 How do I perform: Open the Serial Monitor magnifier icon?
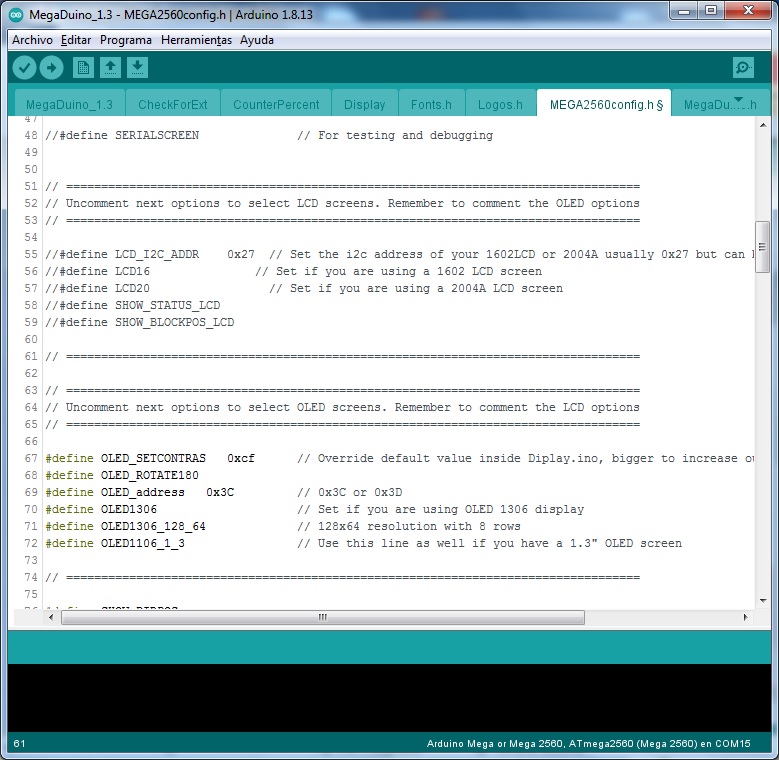tap(743, 68)
